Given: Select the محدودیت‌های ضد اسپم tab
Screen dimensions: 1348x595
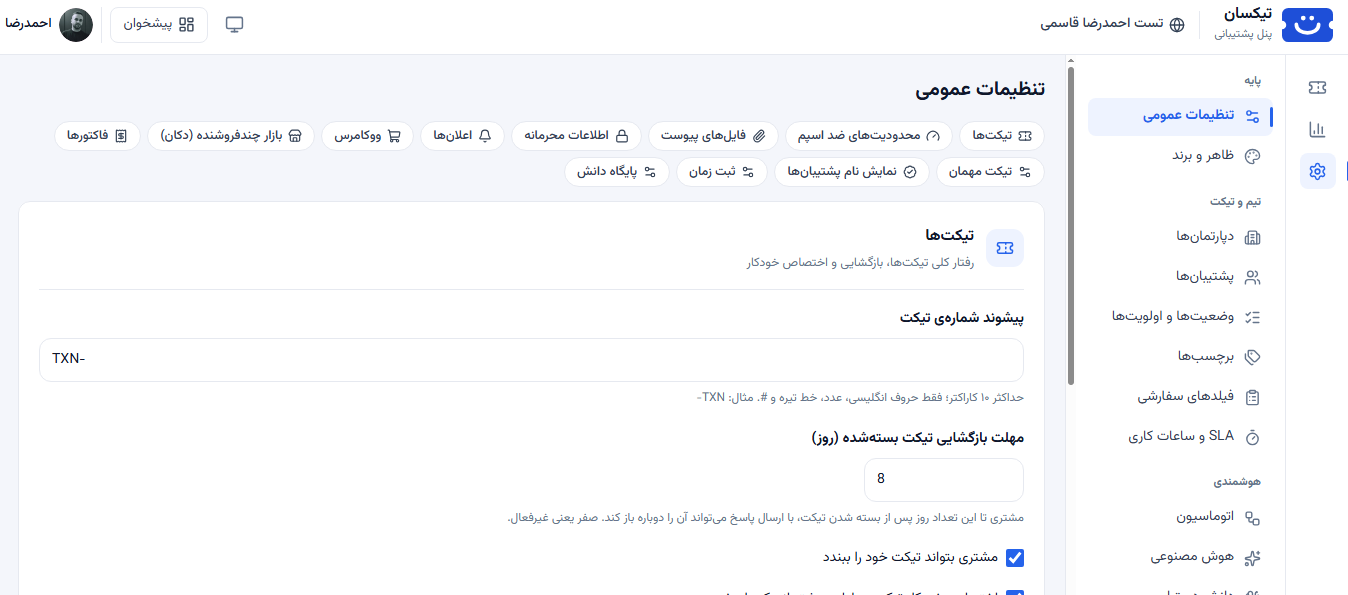Looking at the screenshot, I should [869, 135].
